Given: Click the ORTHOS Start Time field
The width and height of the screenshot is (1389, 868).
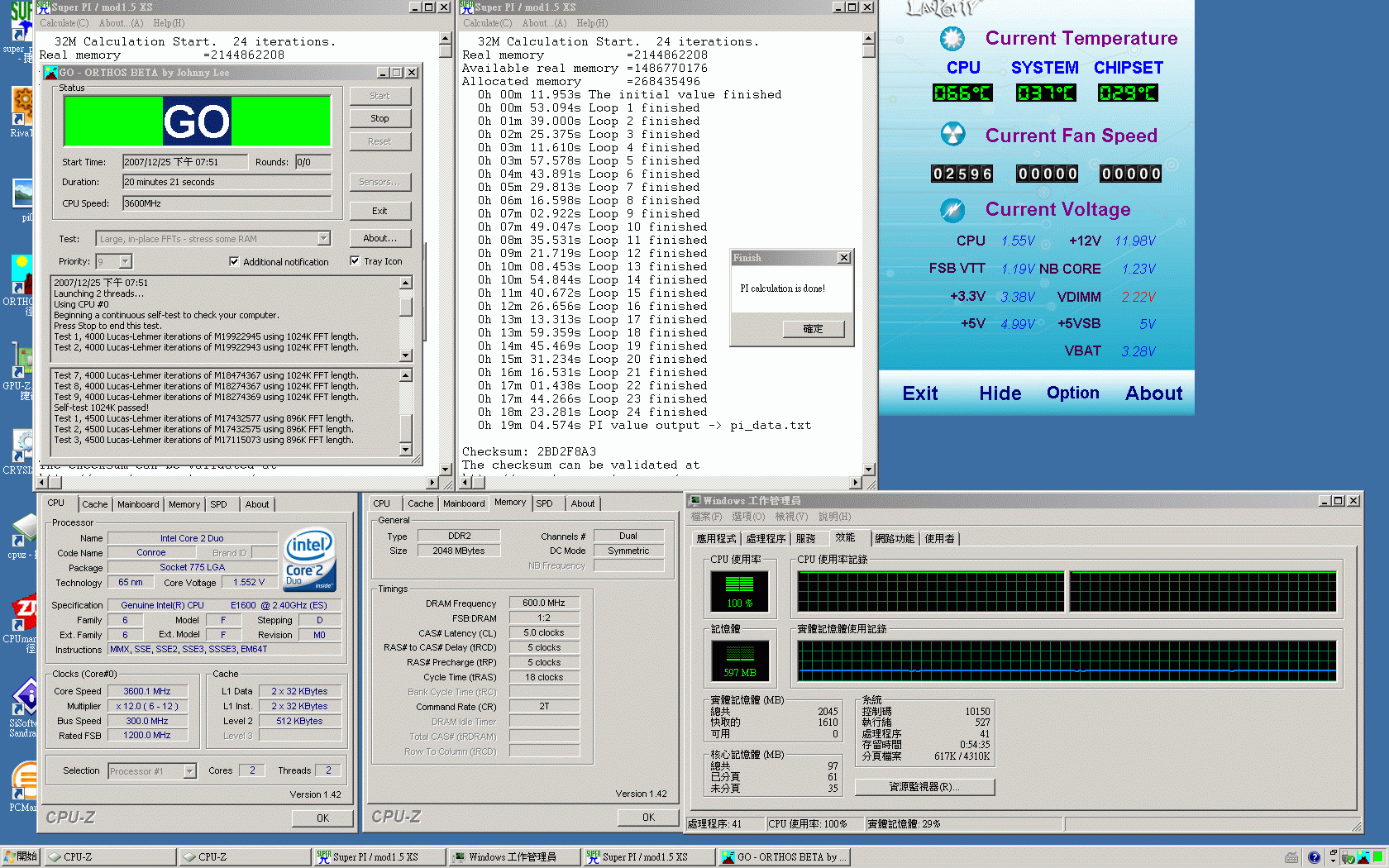Looking at the screenshot, I should (x=185, y=162).
